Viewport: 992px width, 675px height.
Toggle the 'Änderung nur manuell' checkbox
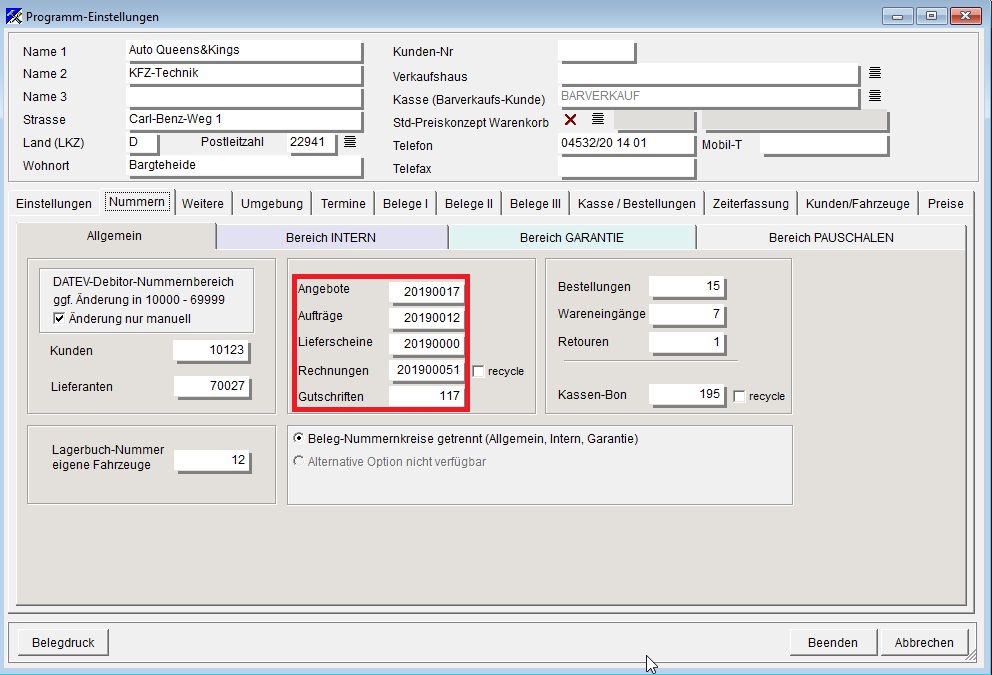[x=59, y=319]
